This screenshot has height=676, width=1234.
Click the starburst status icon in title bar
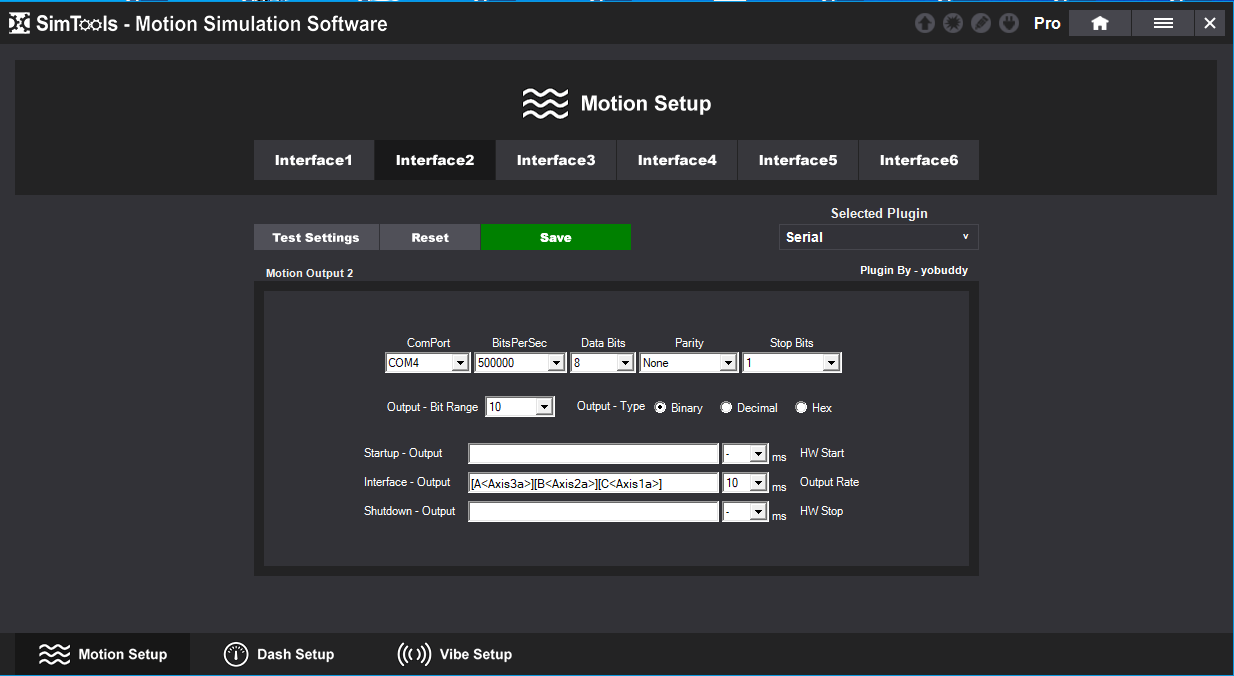pos(953,23)
